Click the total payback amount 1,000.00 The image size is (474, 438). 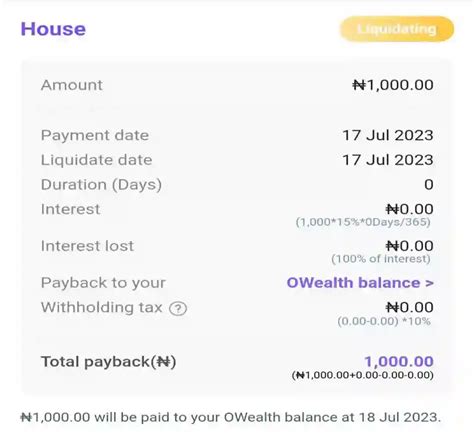[399, 362]
